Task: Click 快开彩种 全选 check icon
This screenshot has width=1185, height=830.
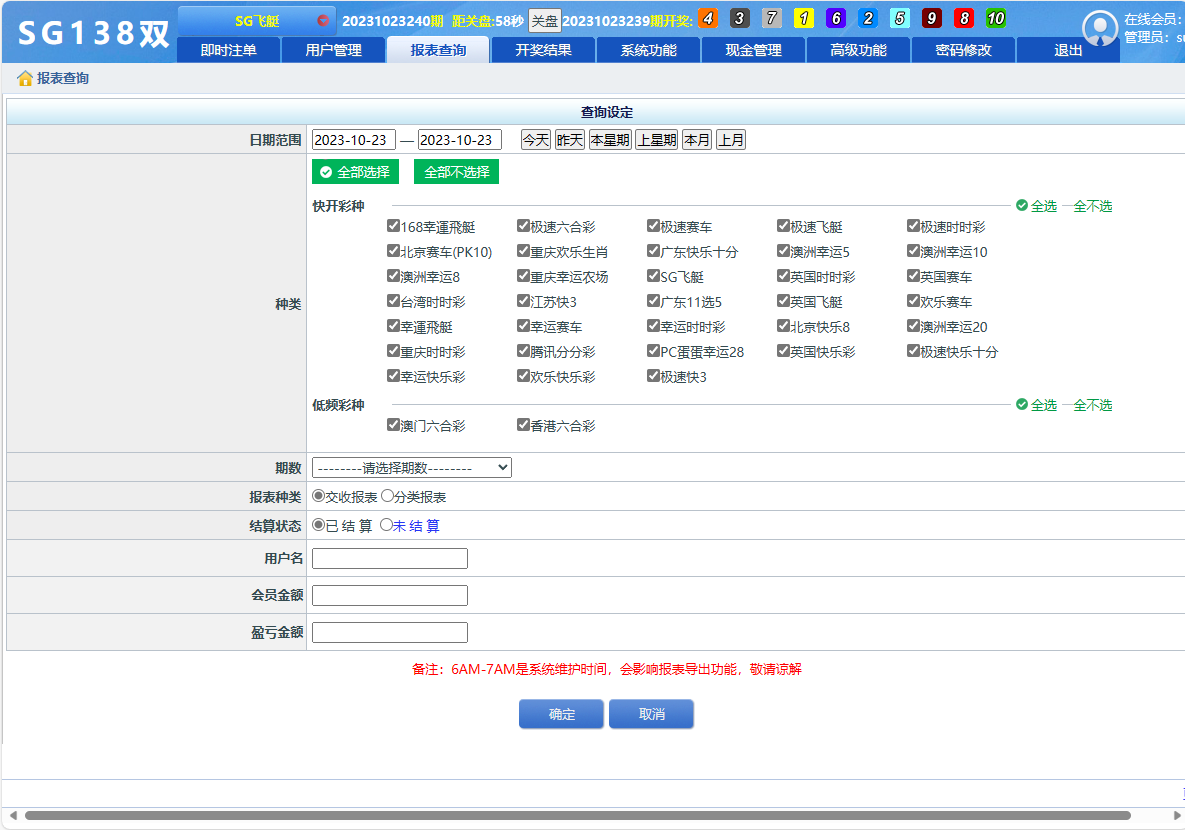Action: (1022, 206)
